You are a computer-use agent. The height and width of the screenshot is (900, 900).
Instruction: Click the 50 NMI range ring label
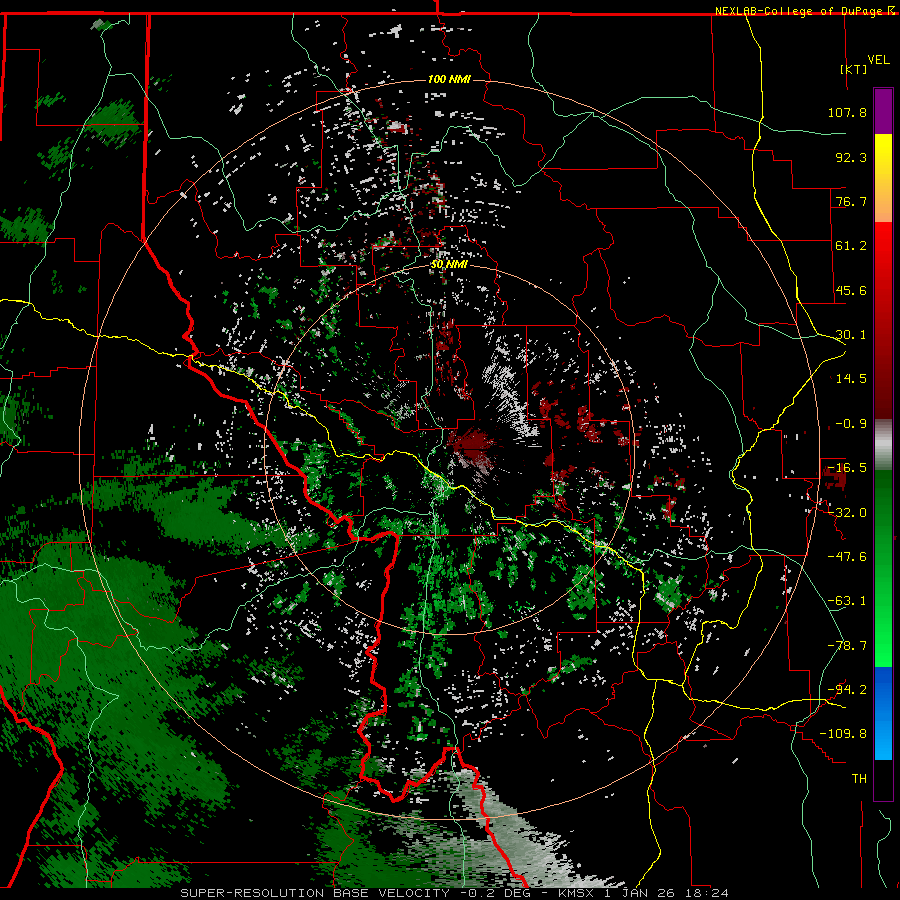tap(449, 265)
